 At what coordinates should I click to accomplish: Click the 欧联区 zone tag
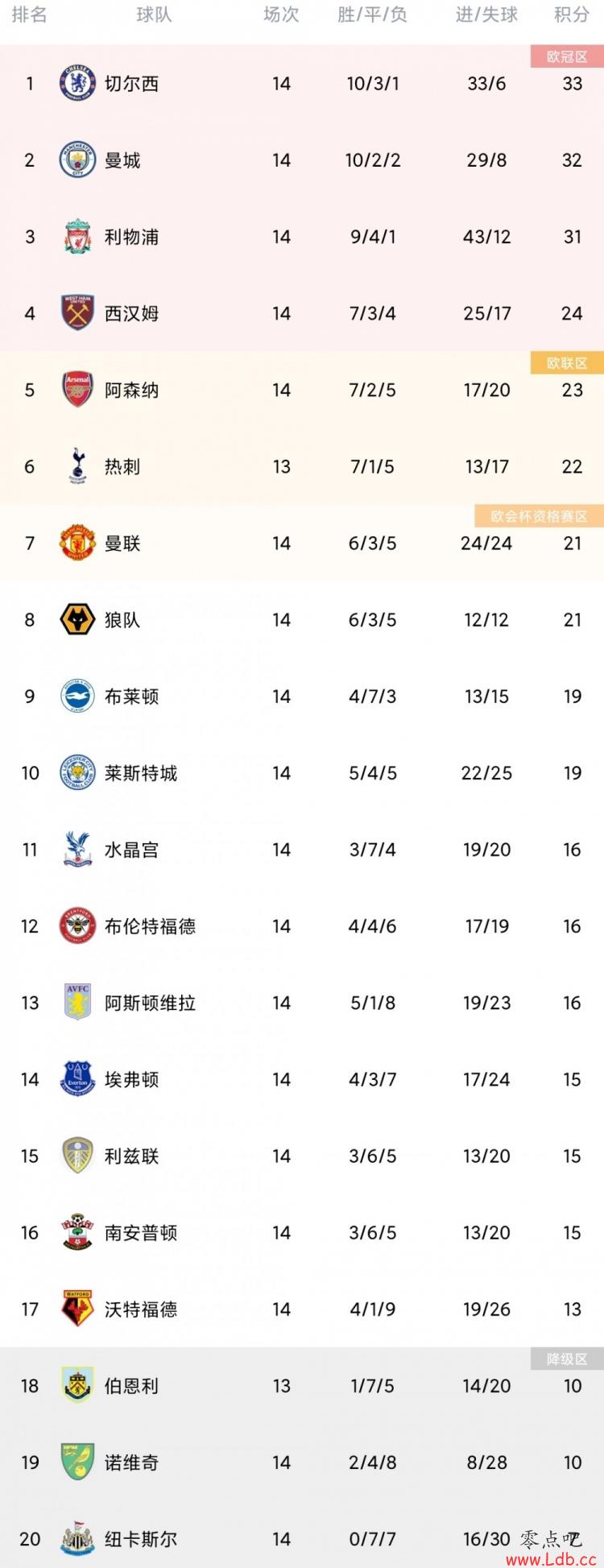[567, 363]
